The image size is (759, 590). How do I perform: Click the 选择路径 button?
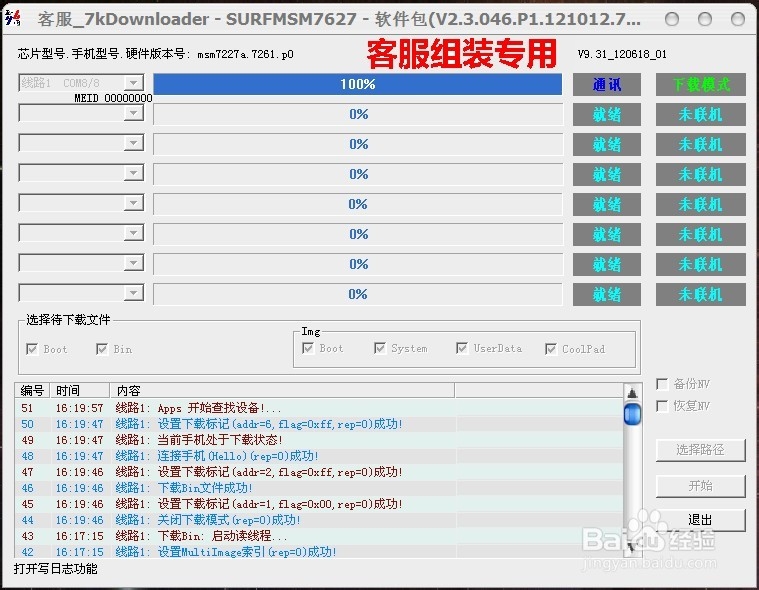coord(700,450)
